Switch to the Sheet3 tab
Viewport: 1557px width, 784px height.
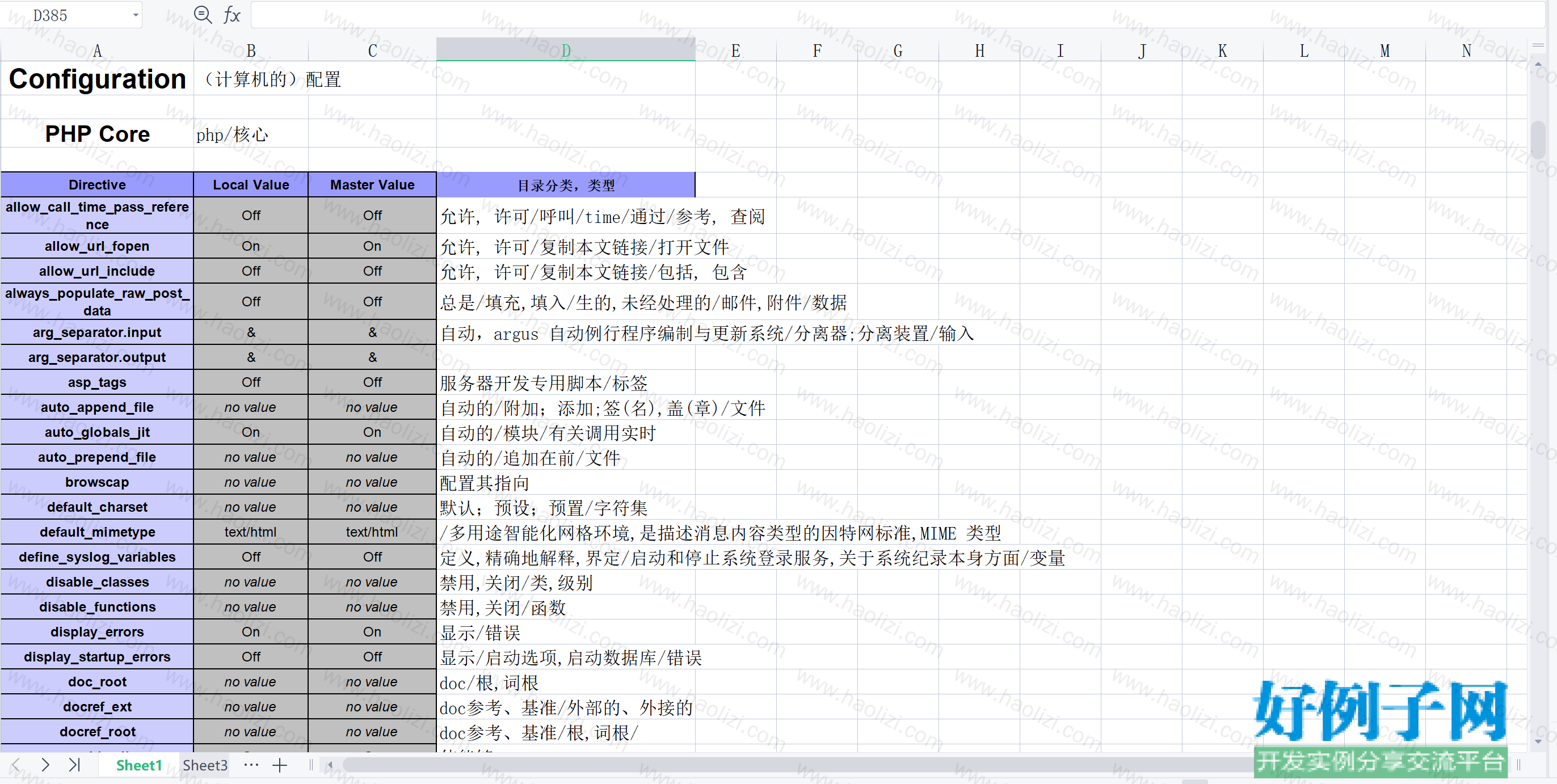tap(205, 765)
